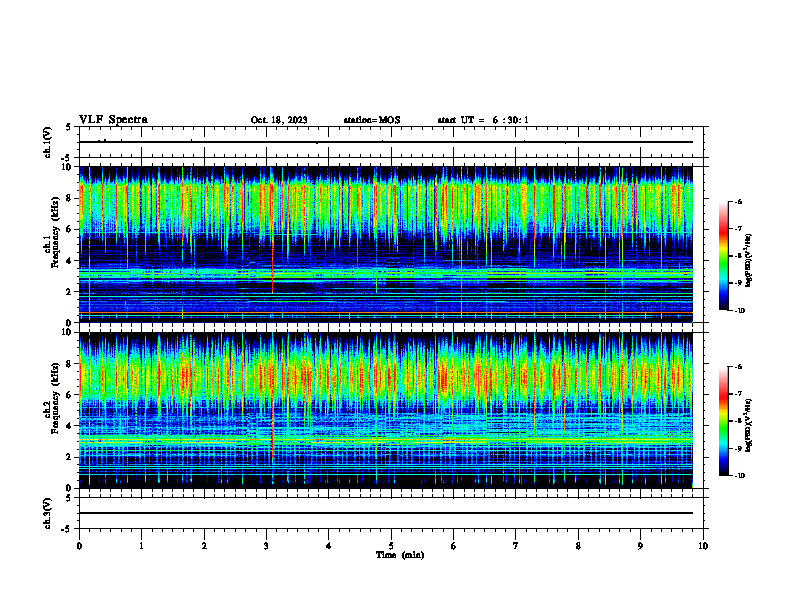792x612 pixels.
Task: Click the time axis tick label "10"
Action: click(x=703, y=546)
